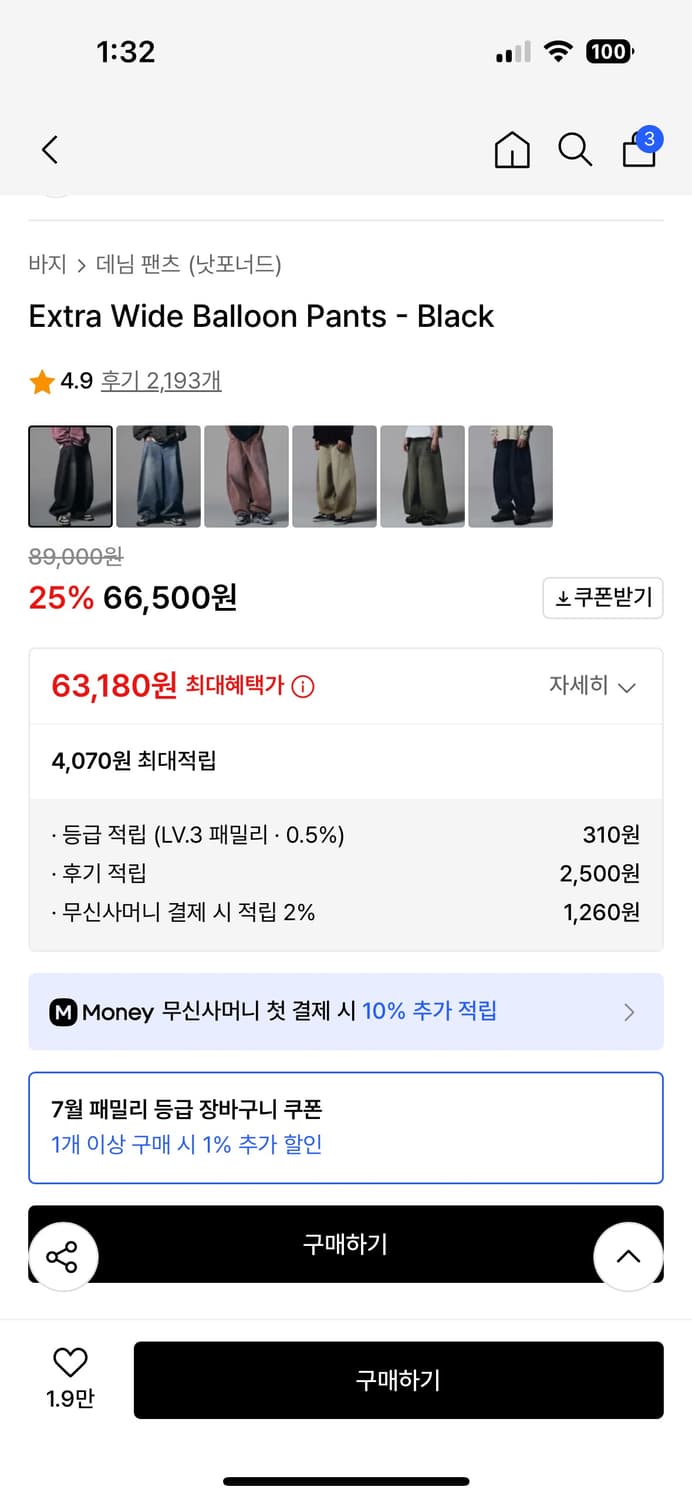This screenshot has height=1500, width=692.
Task: Select the pink balloon pants color option
Action: 246,476
